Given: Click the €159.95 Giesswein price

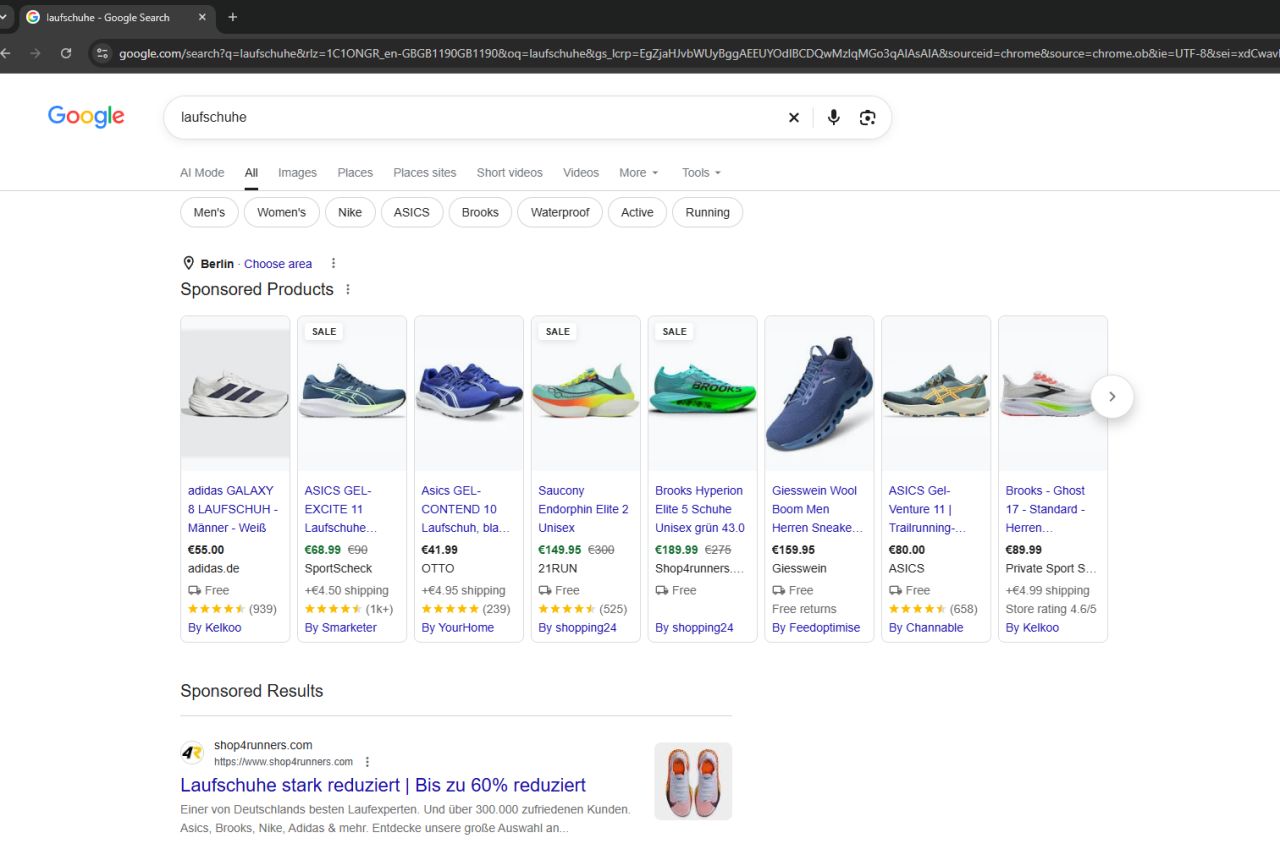Looking at the screenshot, I should 794,550.
